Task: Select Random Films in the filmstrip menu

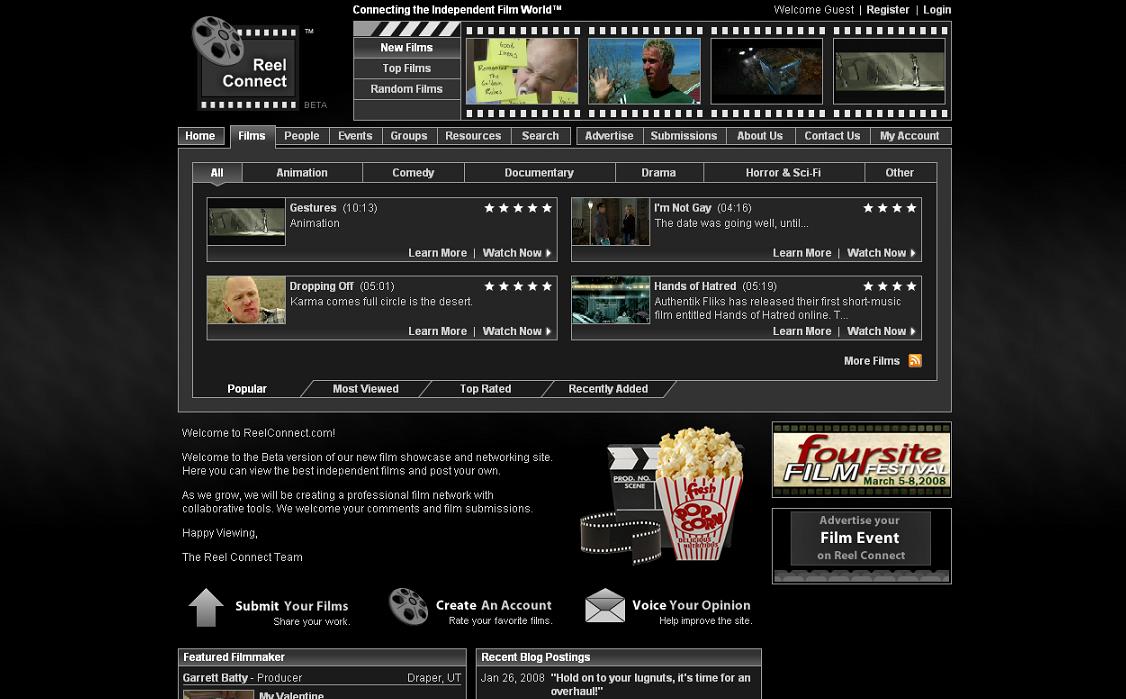Action: [x=406, y=89]
